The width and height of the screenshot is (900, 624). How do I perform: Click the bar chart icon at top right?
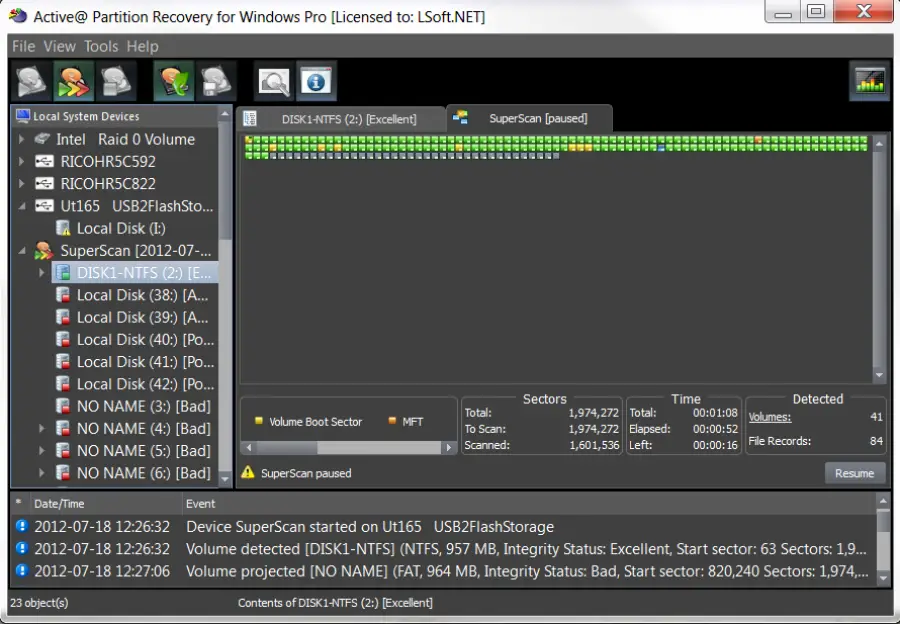870,81
